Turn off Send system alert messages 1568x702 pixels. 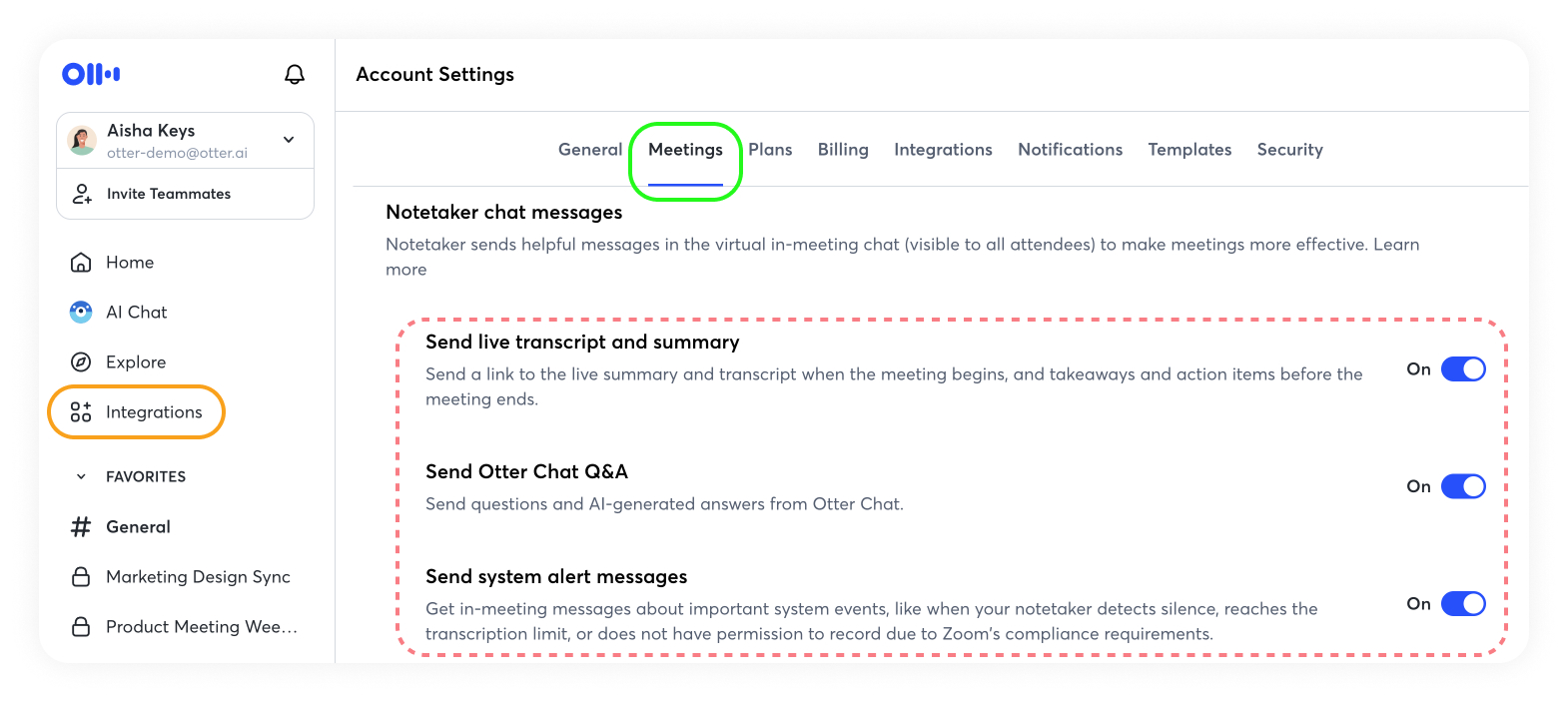point(1463,604)
